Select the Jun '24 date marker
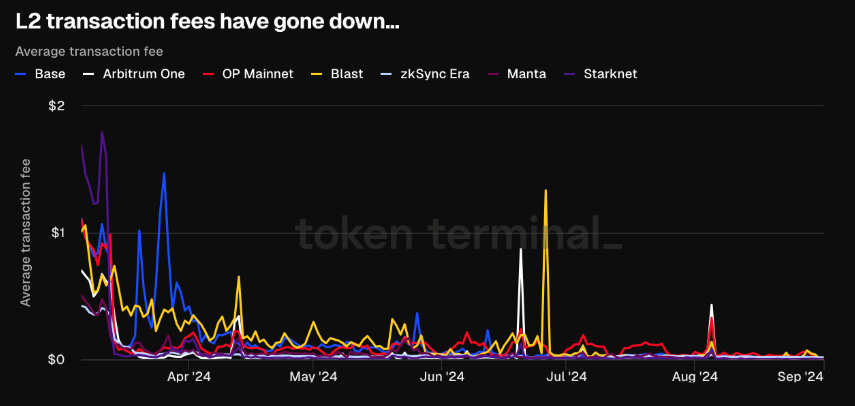This screenshot has height=406, width=855. tap(441, 377)
